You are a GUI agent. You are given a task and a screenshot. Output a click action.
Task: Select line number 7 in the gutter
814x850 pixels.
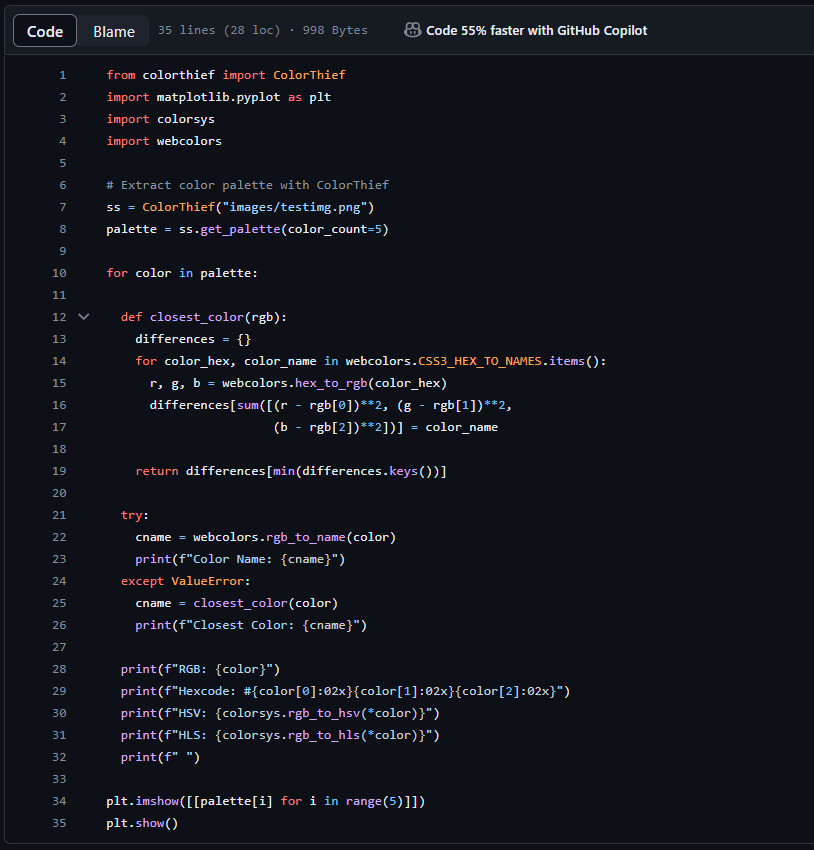[x=62, y=207]
